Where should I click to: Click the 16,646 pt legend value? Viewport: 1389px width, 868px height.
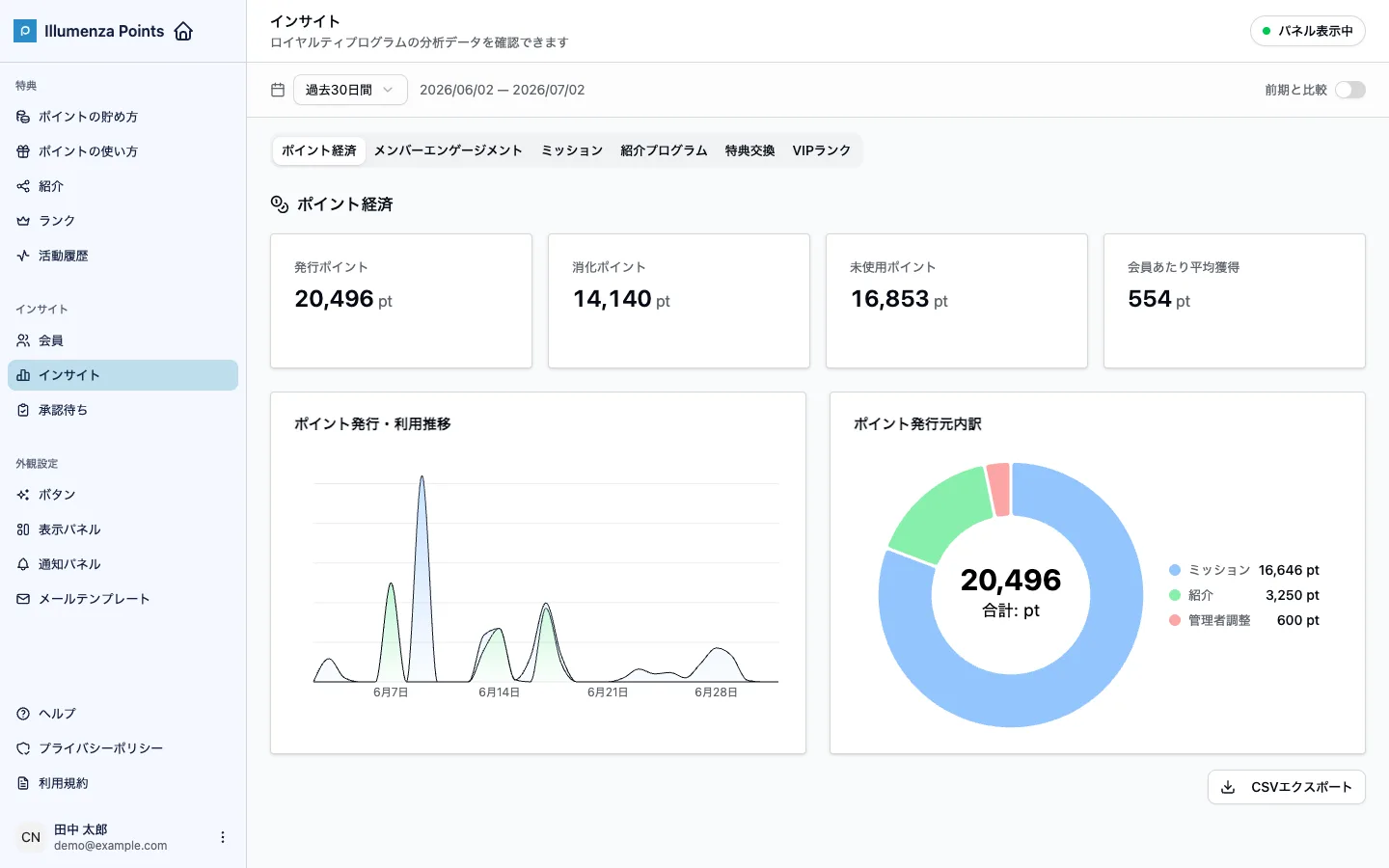pyautogui.click(x=1289, y=570)
